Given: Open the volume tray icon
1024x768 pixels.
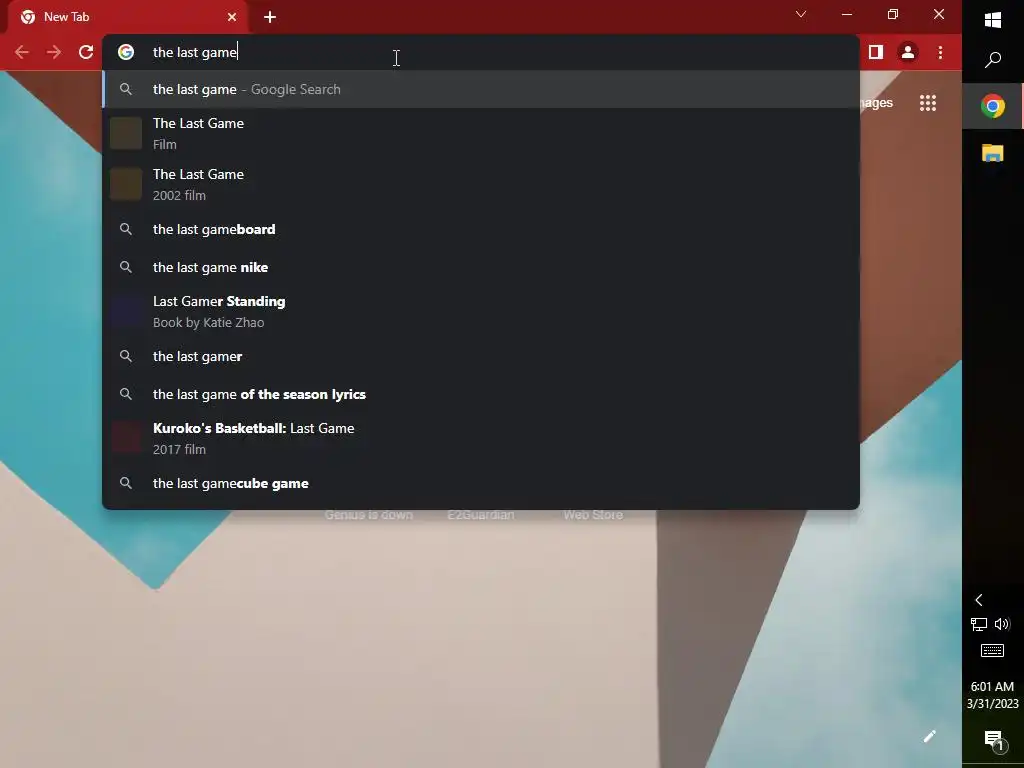Looking at the screenshot, I should (x=1002, y=624).
